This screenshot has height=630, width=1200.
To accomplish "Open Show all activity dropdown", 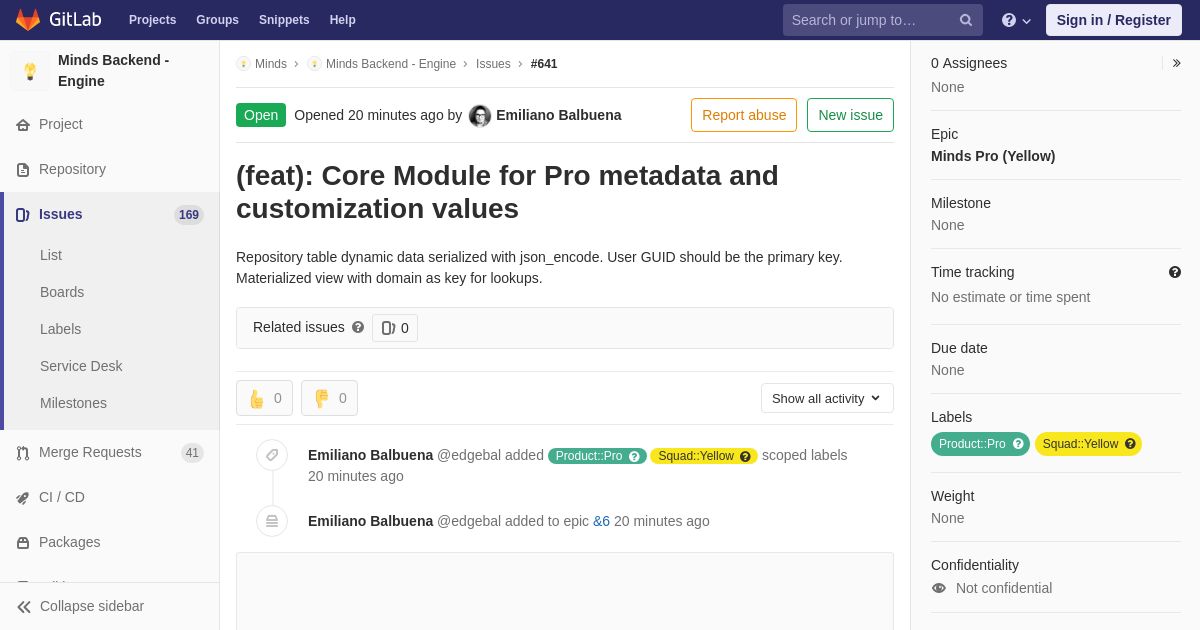I will pyautogui.click(x=827, y=398).
